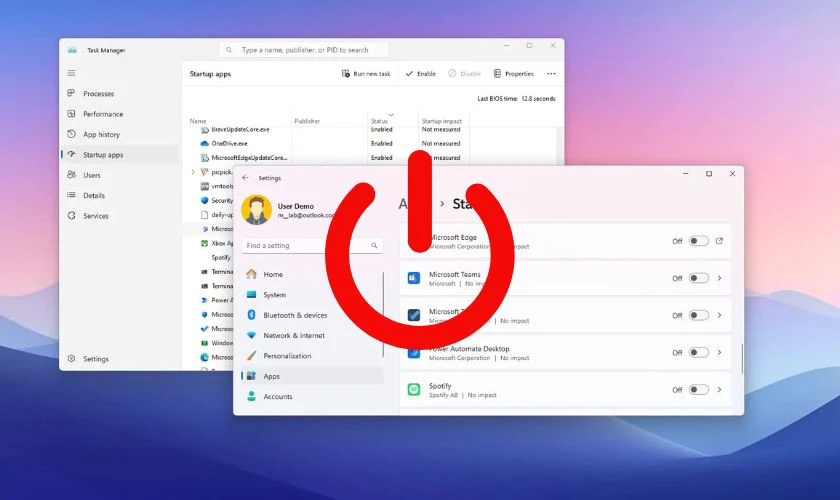Open Apps in Settings sidebar

point(313,376)
